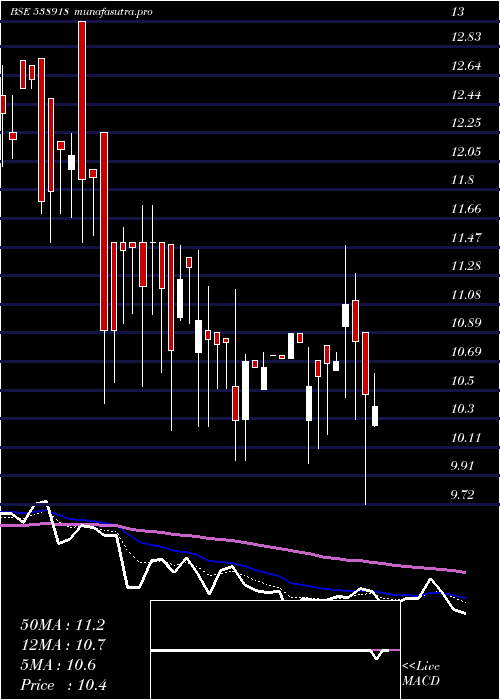Pick the 11.47 price axis value

(466, 238)
